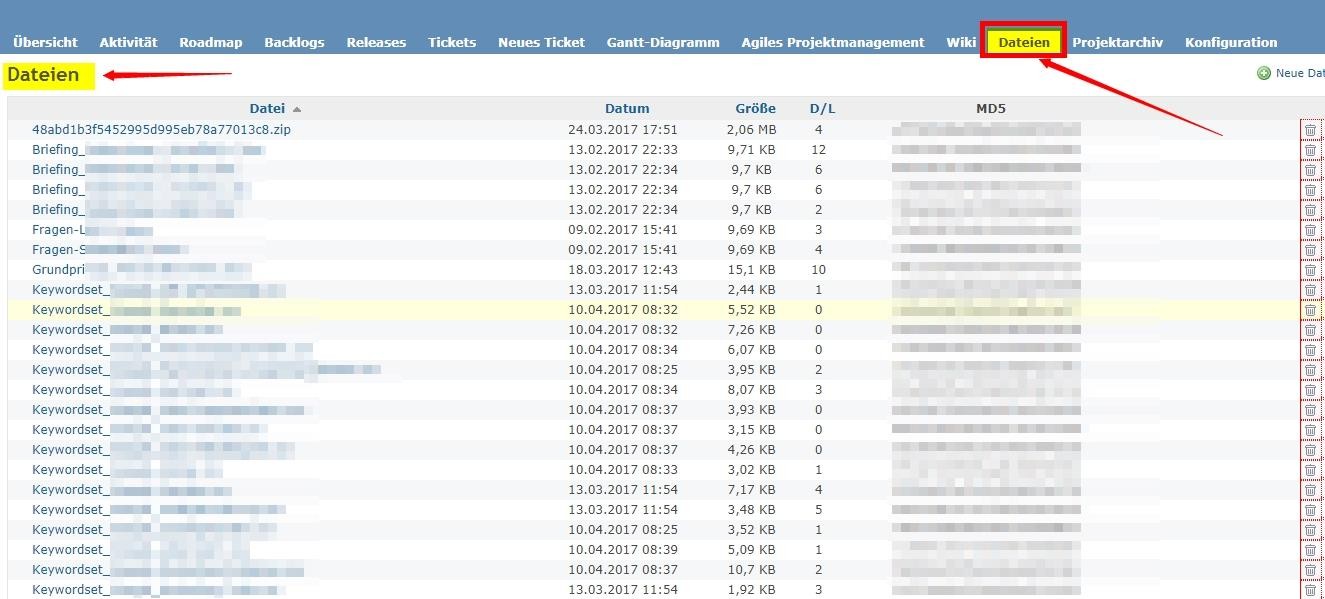Image resolution: width=1325 pixels, height=599 pixels.
Task: Delete the highlighted 5,52 KB Keywordset file
Action: pos(1310,310)
